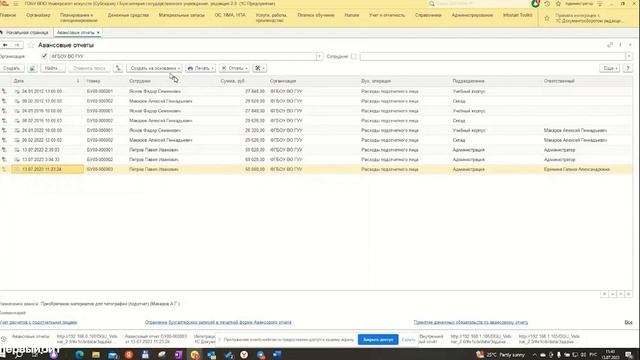Open the Главное menu section
The width and height of the screenshot is (640, 360).
pos(8,15)
